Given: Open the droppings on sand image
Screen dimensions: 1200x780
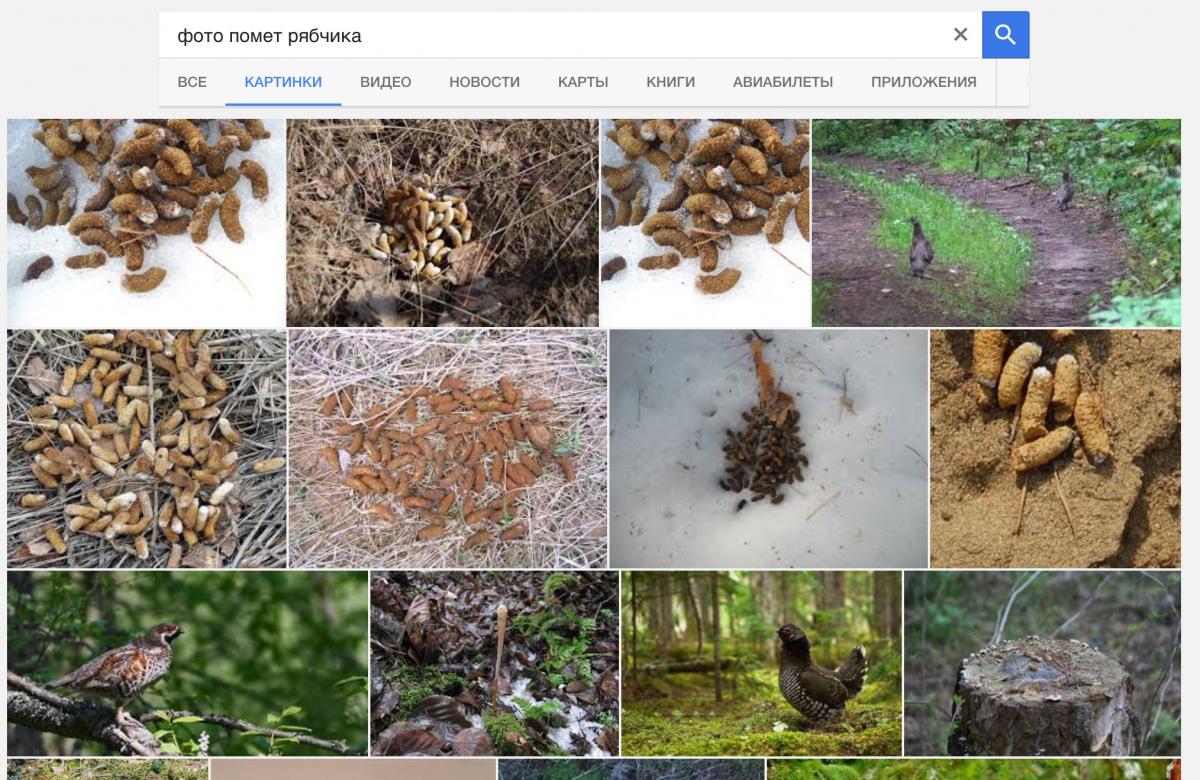Looking at the screenshot, I should click(x=1055, y=448).
